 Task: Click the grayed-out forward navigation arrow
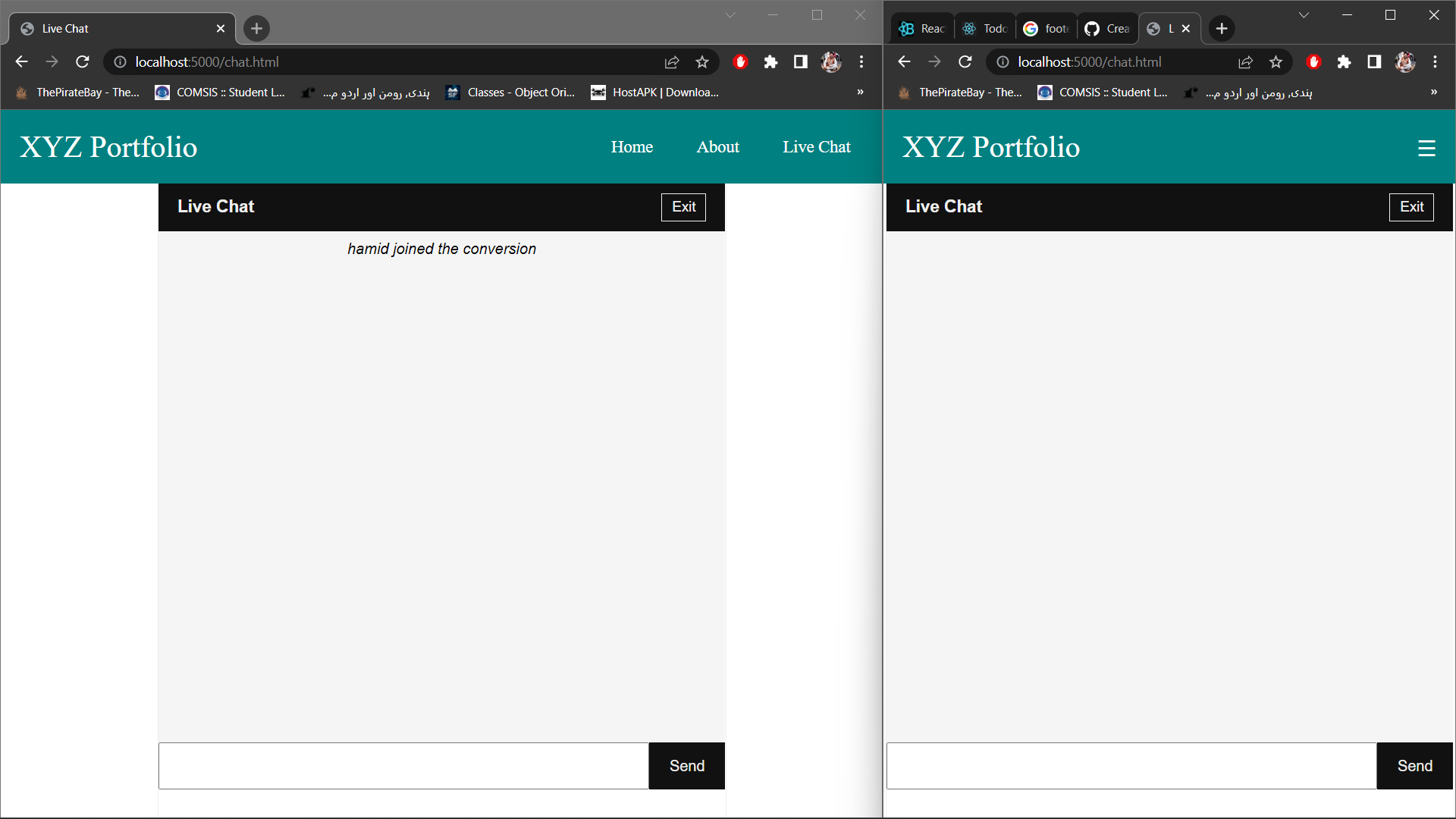click(x=52, y=62)
